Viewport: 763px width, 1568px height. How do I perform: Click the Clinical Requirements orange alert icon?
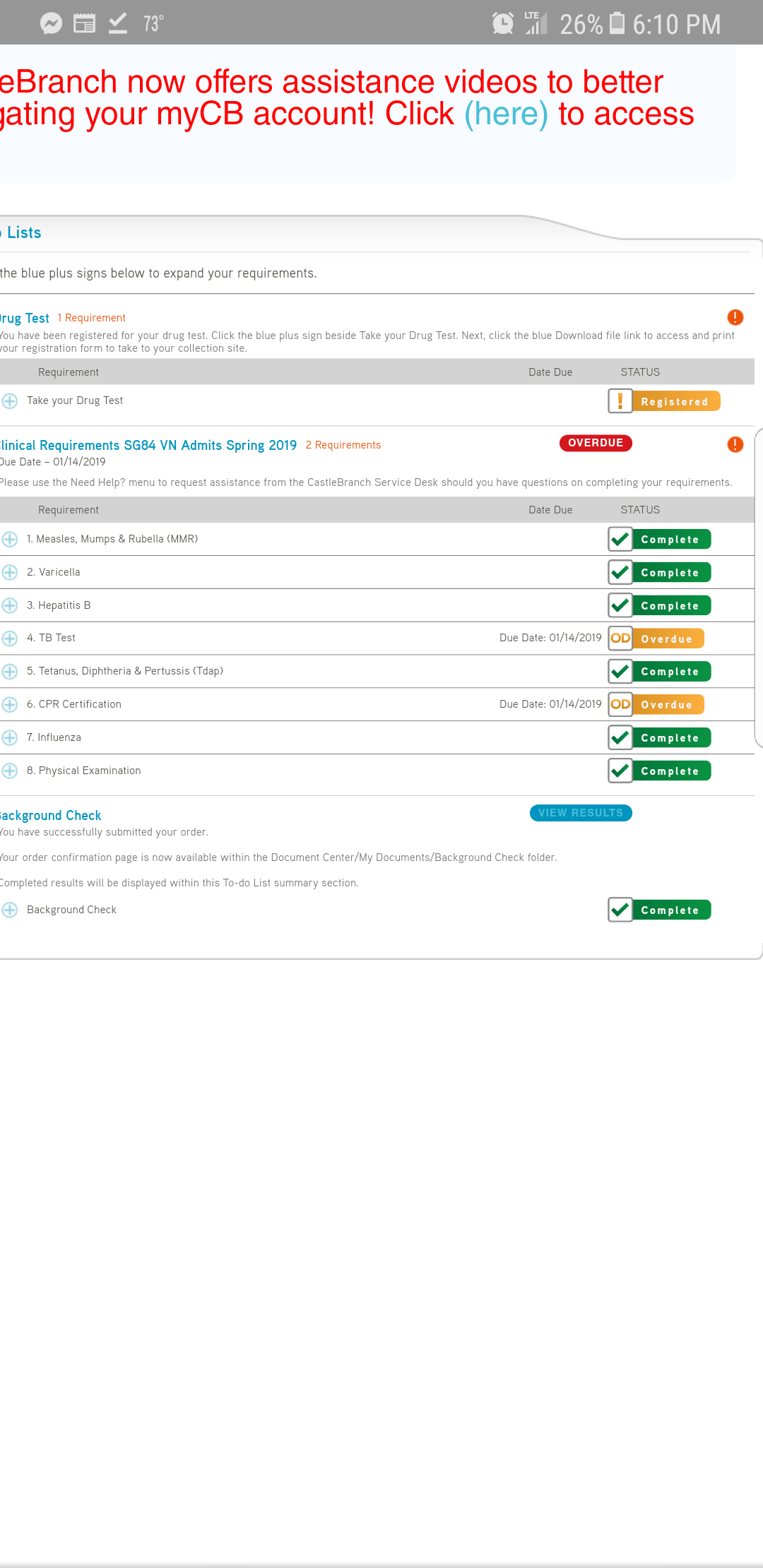point(735,444)
